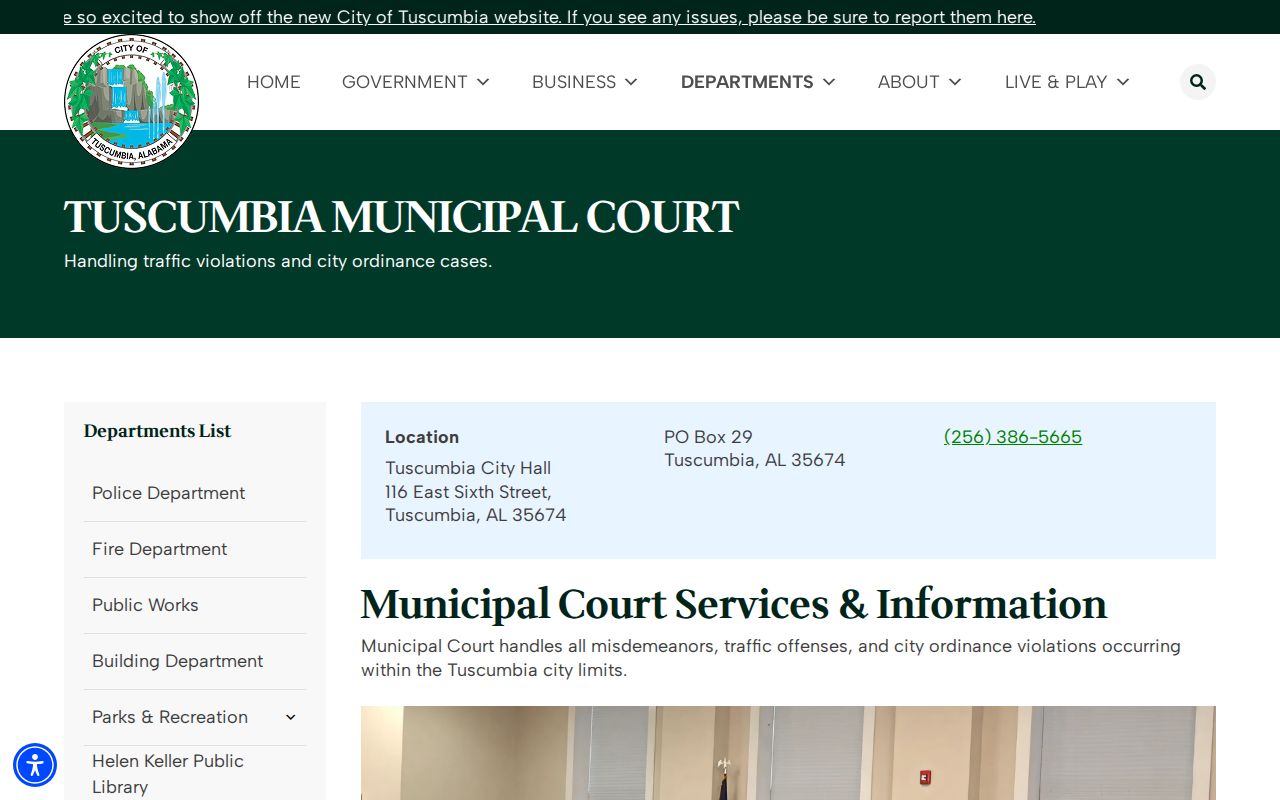
Task: Open Helen Keller Public Library page
Action: 168,773
